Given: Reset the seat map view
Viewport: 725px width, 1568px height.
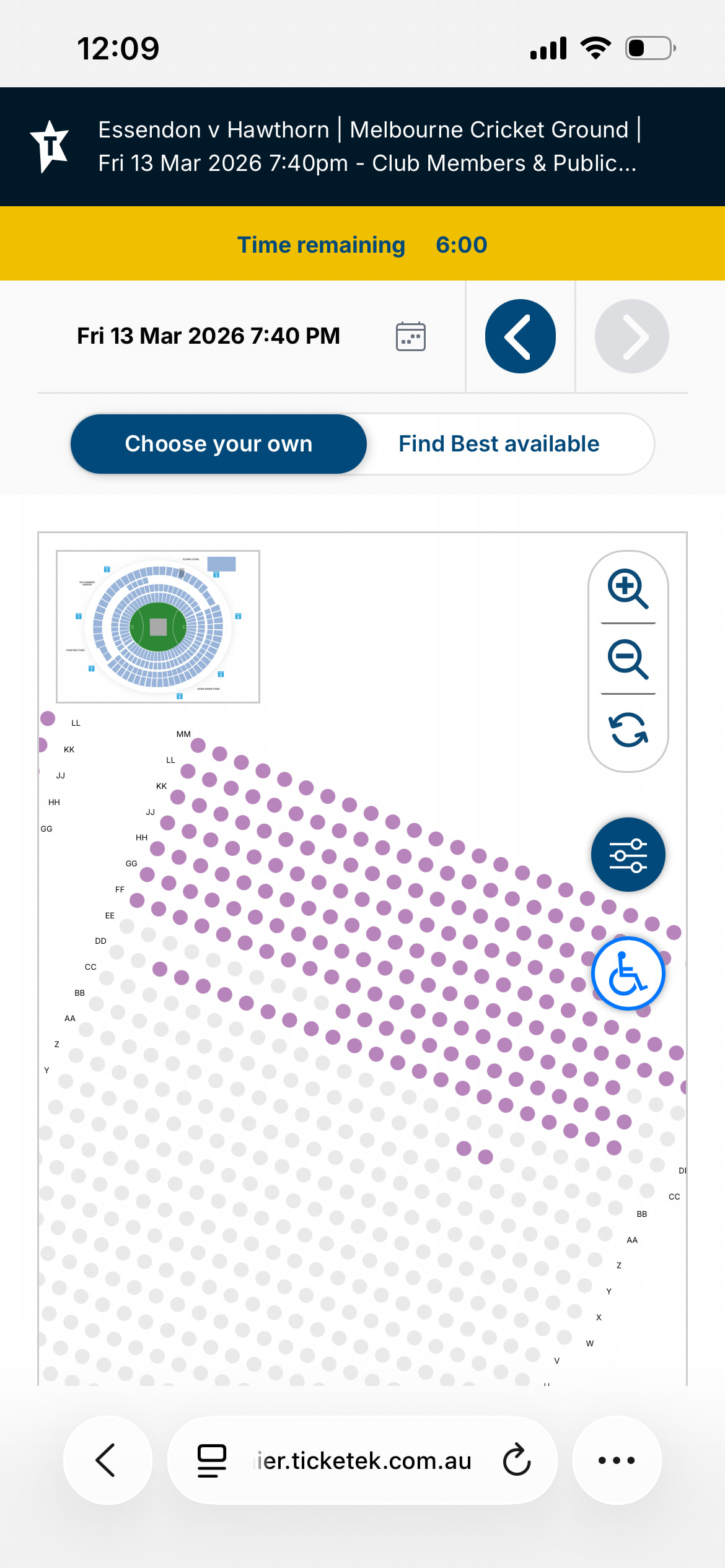Looking at the screenshot, I should pyautogui.click(x=628, y=730).
